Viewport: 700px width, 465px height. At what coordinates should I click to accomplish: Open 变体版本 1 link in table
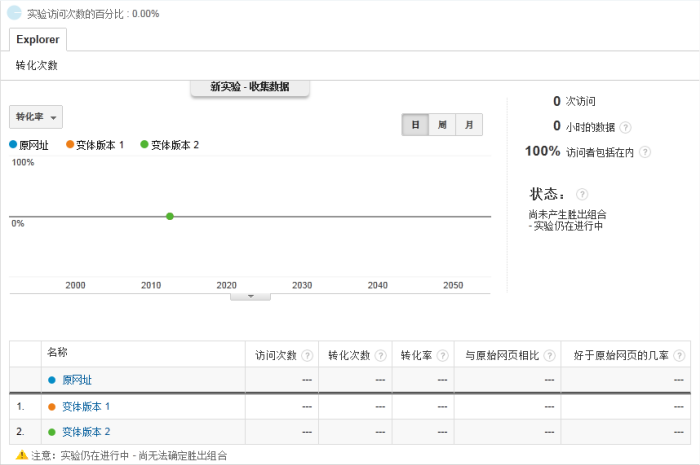[x=86, y=406]
